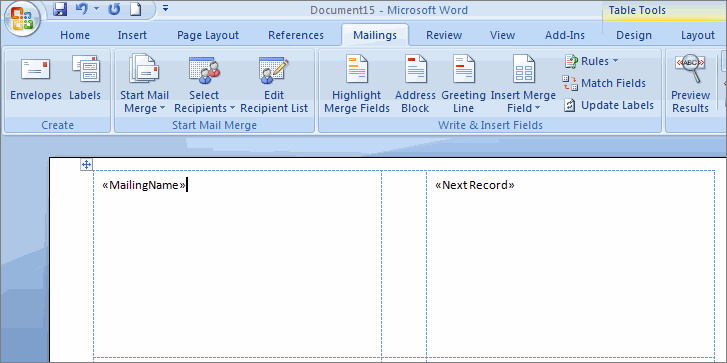The image size is (727, 363).
Task: Toggle Preview Results
Action: click(x=690, y=83)
